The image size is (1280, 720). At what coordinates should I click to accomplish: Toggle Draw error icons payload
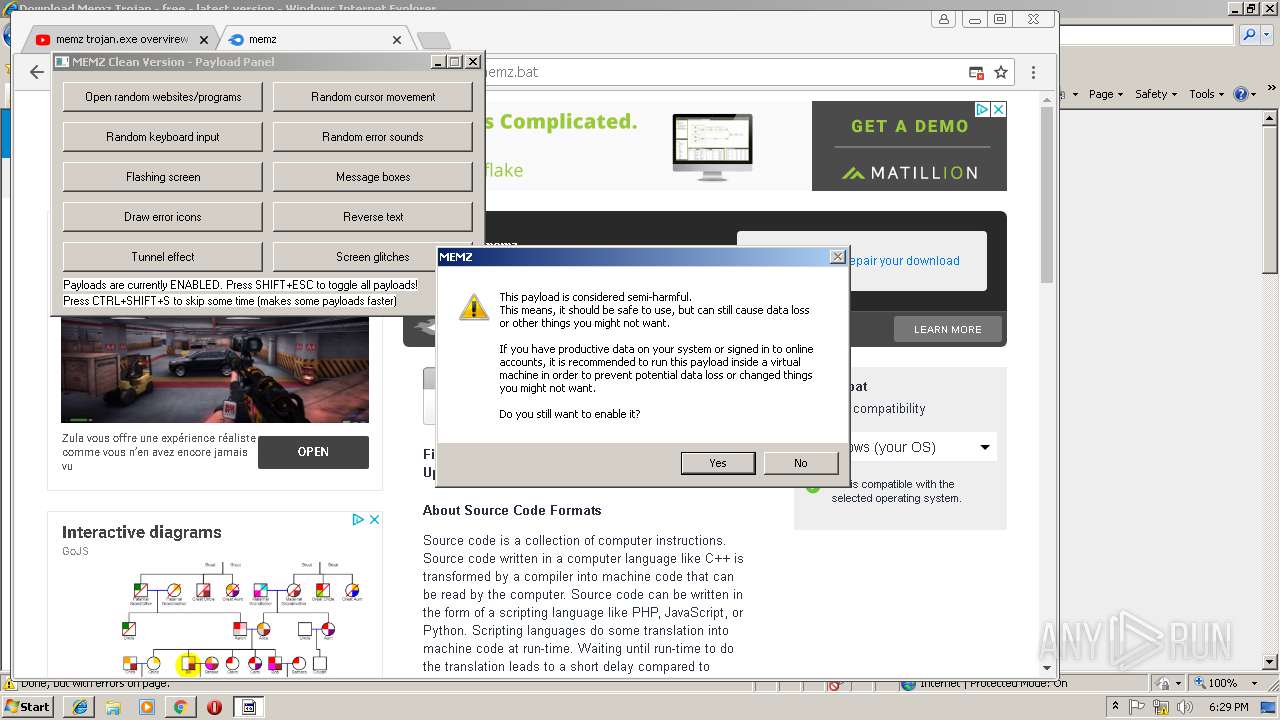163,217
